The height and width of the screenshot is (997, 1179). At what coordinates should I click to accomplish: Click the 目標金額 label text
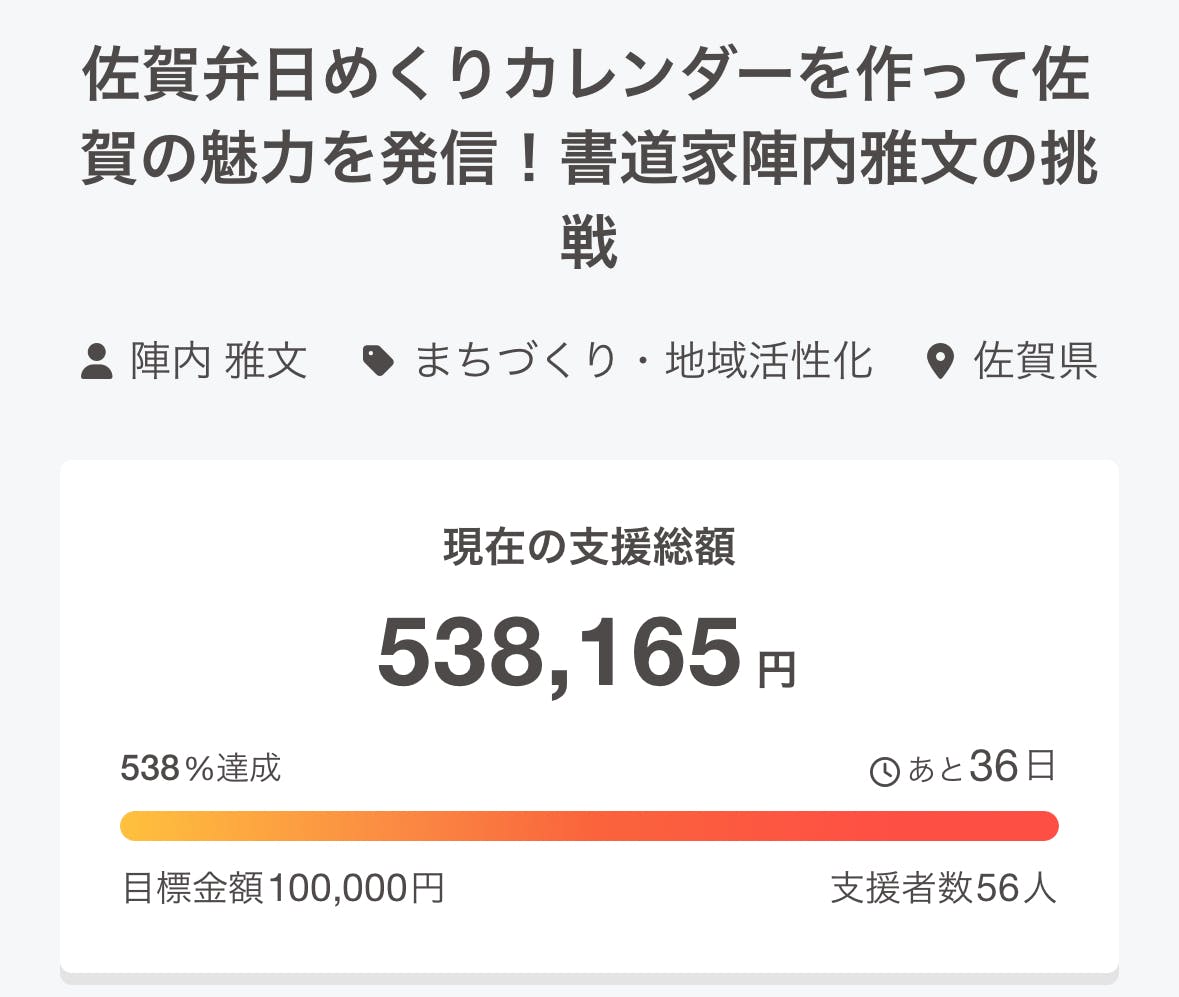193,888
